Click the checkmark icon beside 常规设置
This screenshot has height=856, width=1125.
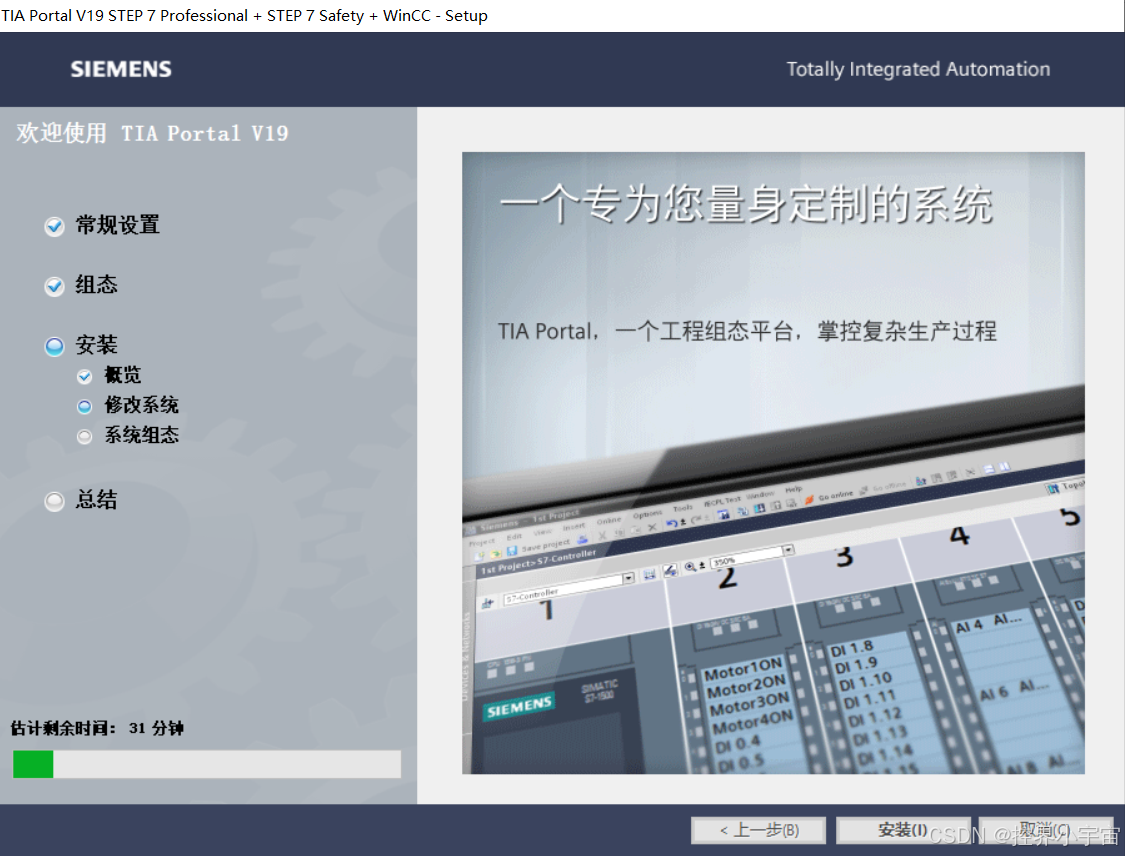point(55,227)
